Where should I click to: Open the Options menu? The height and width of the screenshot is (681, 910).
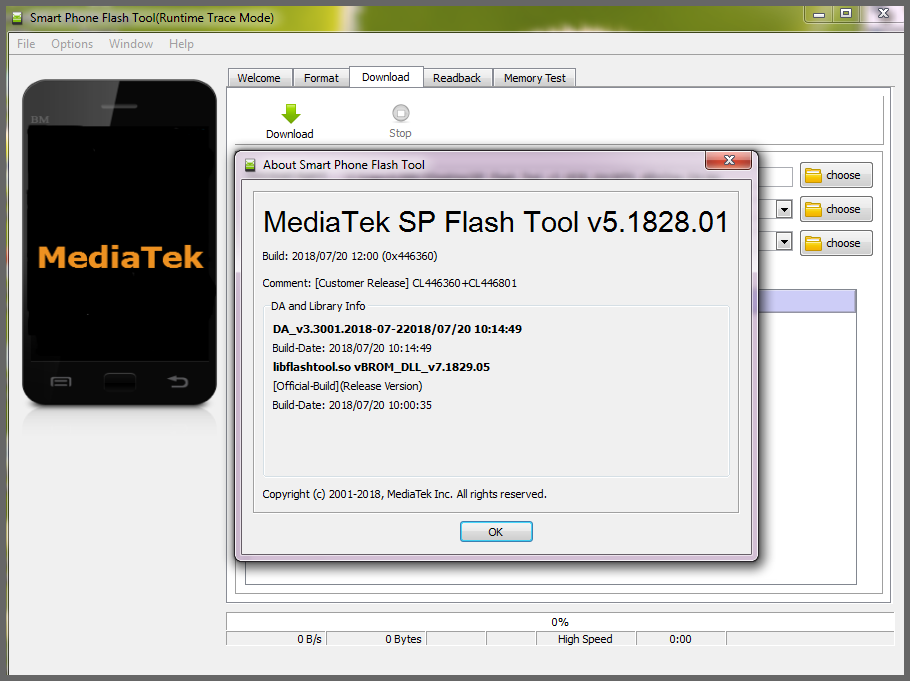click(x=72, y=44)
